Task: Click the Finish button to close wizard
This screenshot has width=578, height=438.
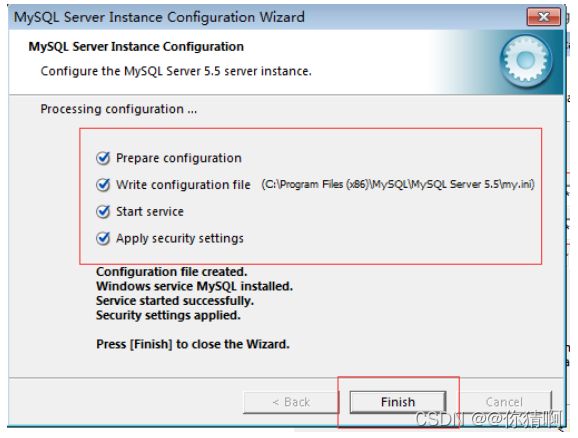Action: pyautogui.click(x=398, y=402)
